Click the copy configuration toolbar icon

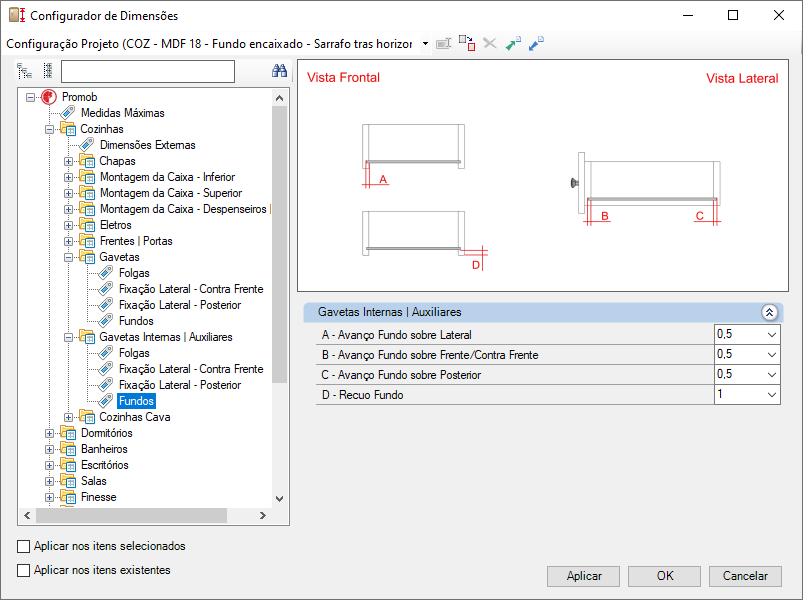click(x=467, y=44)
